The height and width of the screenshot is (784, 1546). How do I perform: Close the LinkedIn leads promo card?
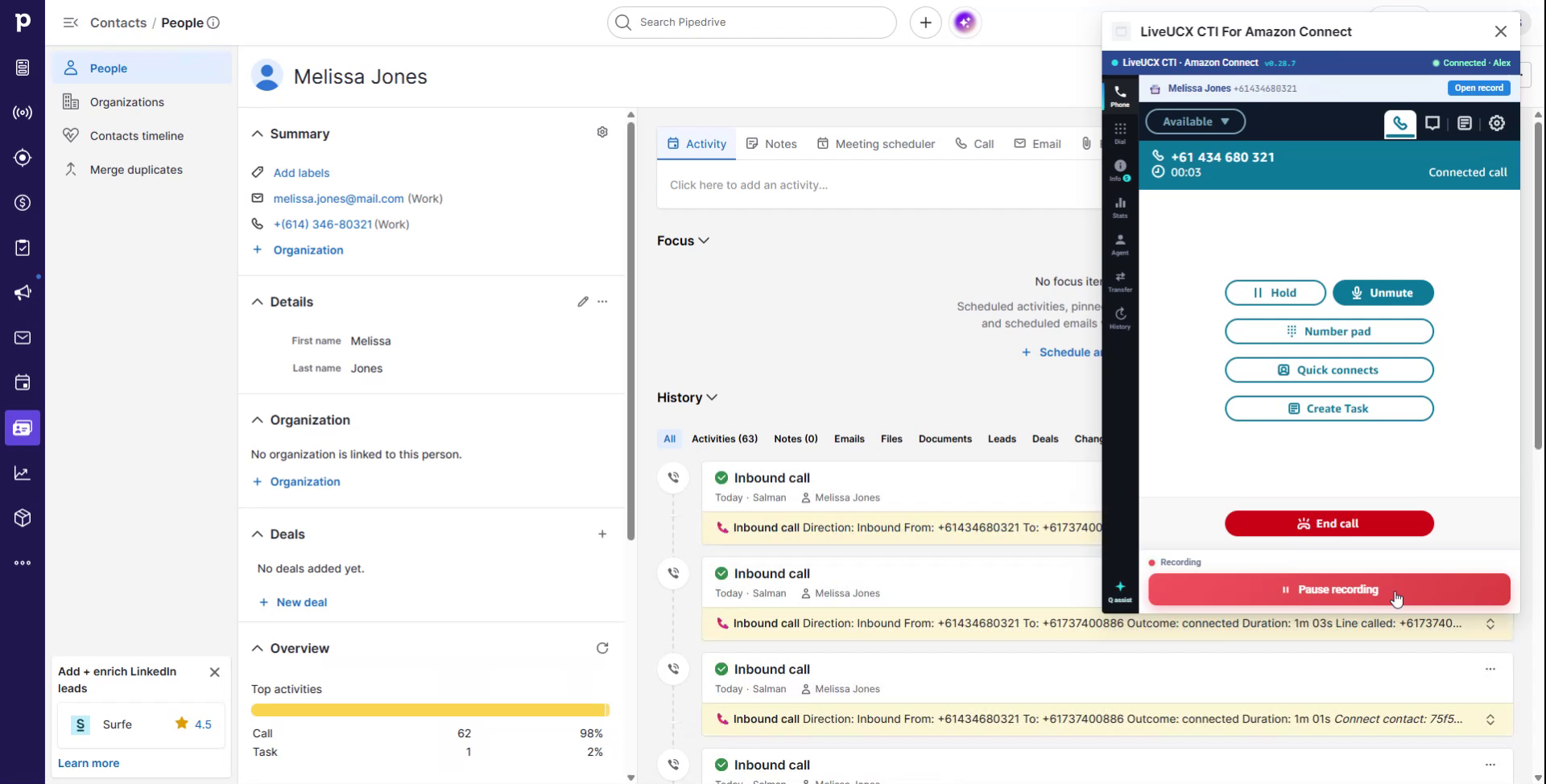tap(214, 672)
